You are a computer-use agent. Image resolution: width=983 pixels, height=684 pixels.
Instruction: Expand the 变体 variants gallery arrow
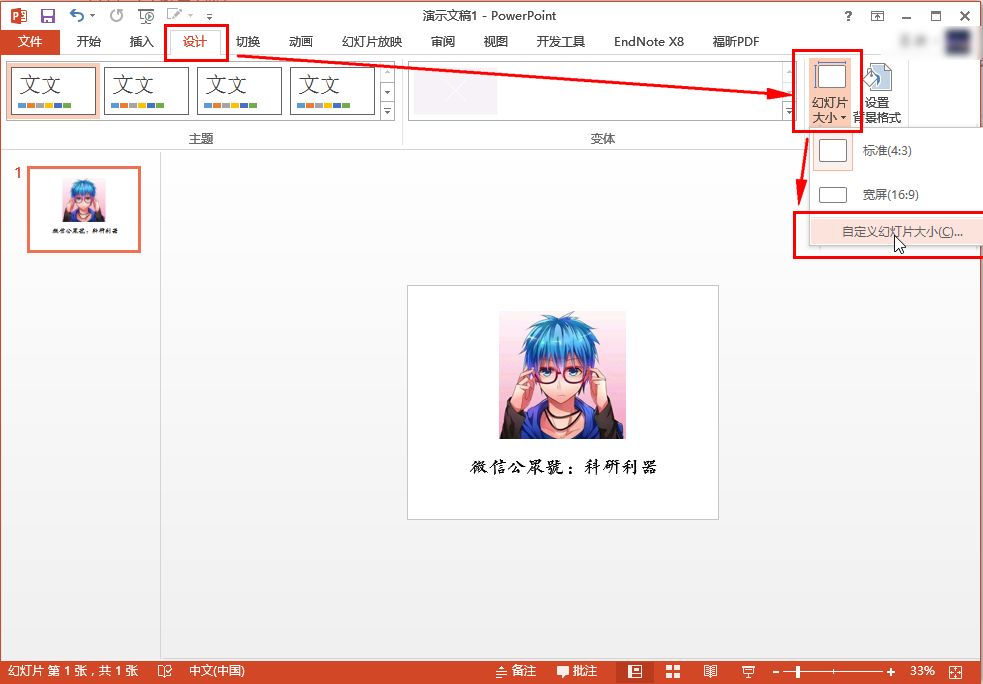(789, 112)
